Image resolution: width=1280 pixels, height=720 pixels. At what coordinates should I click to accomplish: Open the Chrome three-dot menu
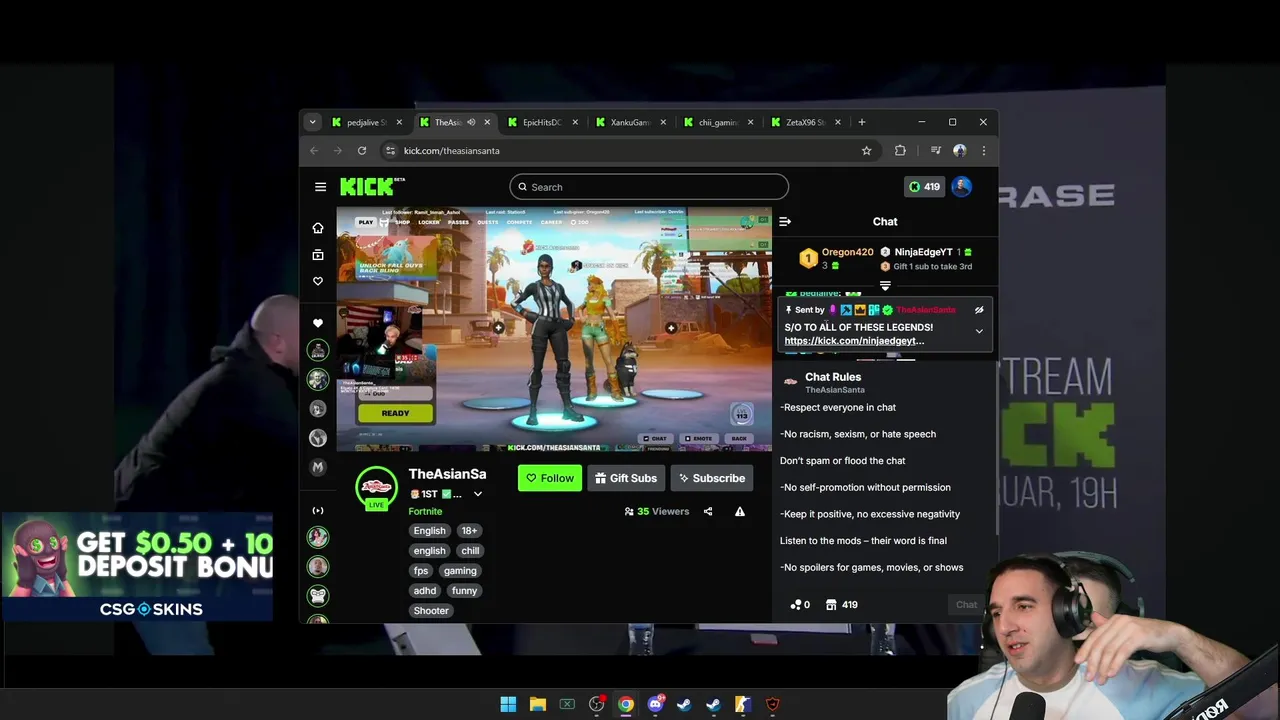pyautogui.click(x=984, y=151)
